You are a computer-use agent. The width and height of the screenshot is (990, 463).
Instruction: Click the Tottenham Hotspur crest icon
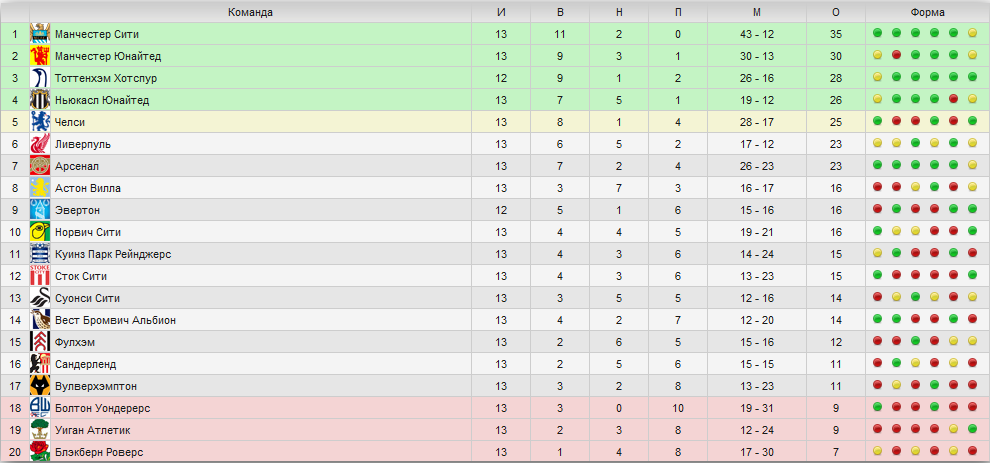tap(40, 78)
